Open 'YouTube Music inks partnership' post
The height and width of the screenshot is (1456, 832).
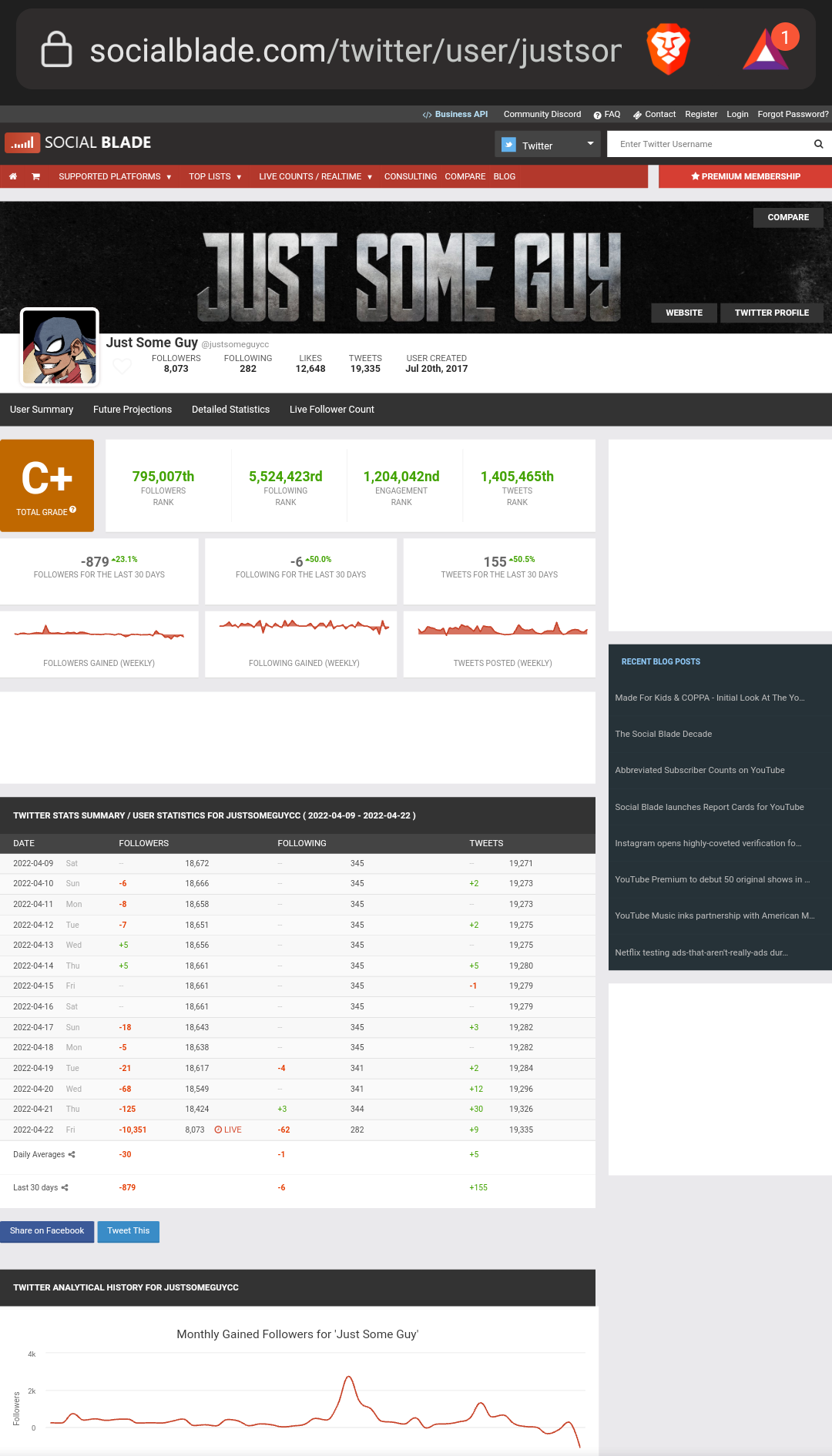[714, 915]
